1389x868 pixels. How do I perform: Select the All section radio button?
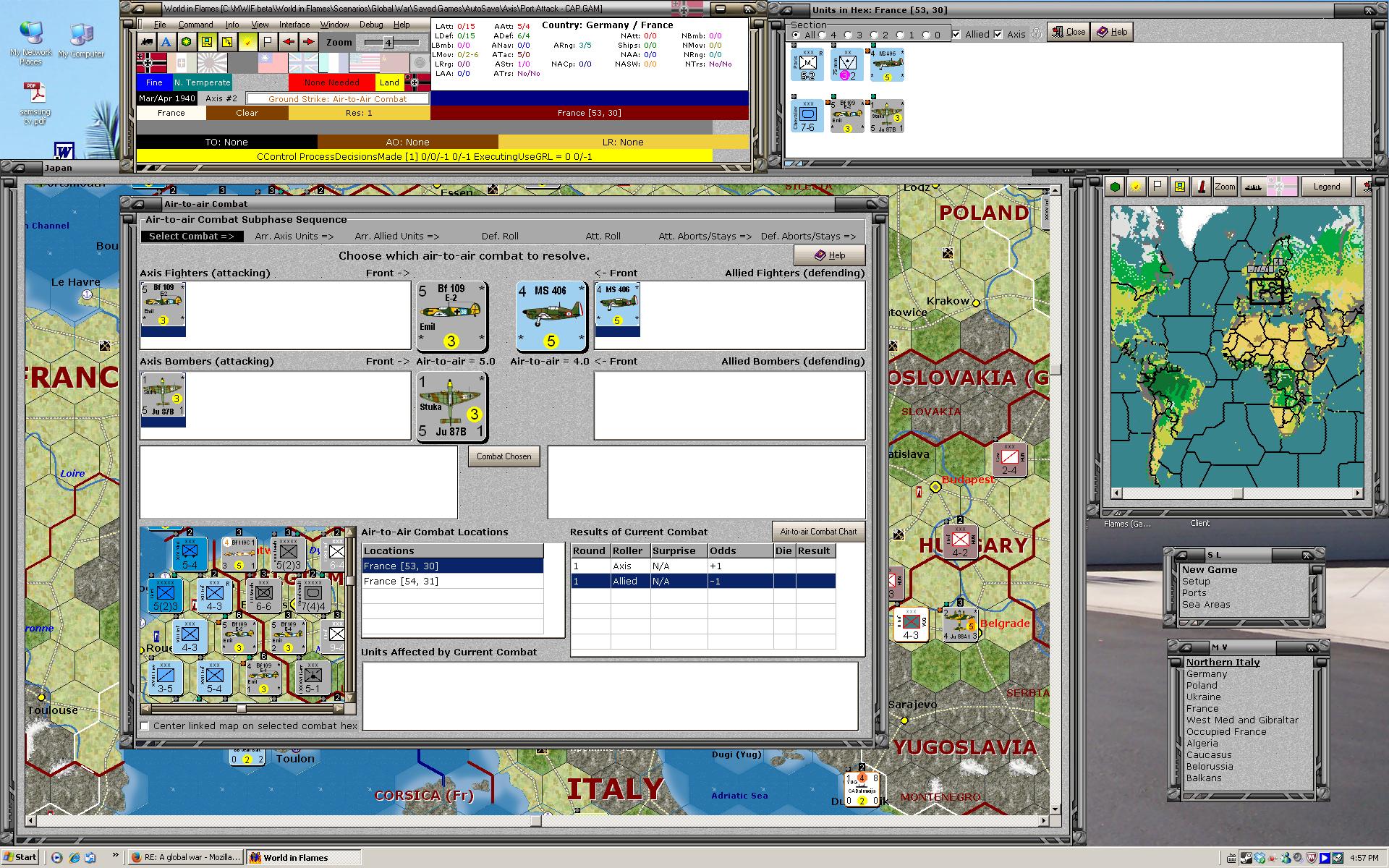pyautogui.click(x=796, y=35)
